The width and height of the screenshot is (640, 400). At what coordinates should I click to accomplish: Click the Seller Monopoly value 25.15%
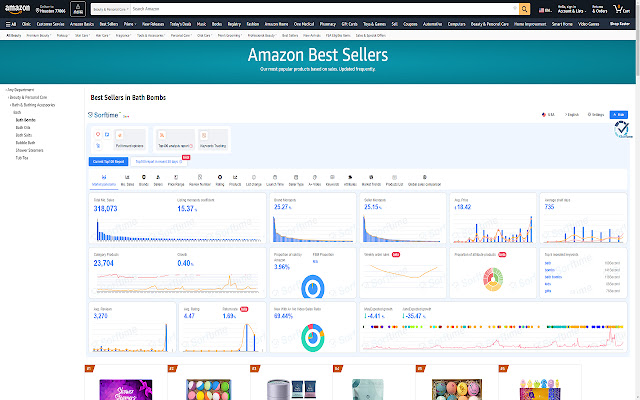pyautogui.click(x=373, y=207)
